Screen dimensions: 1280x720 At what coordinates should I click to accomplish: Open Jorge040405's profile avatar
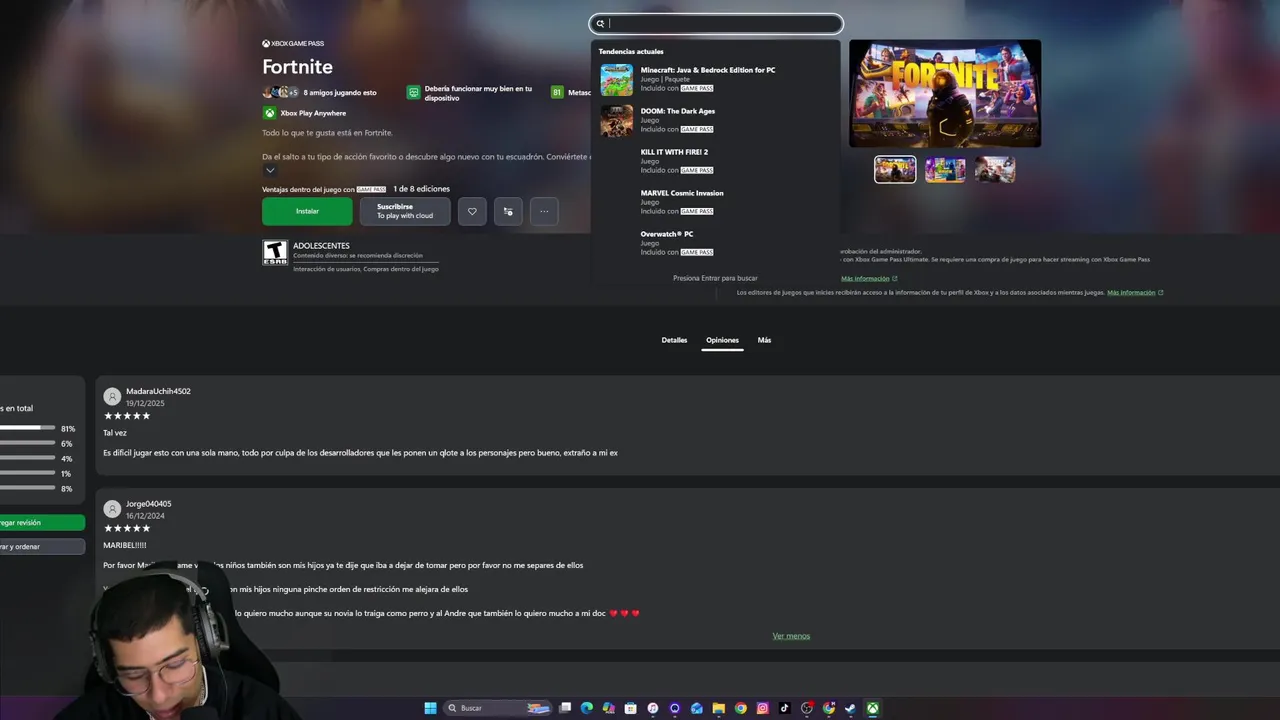coord(112,509)
